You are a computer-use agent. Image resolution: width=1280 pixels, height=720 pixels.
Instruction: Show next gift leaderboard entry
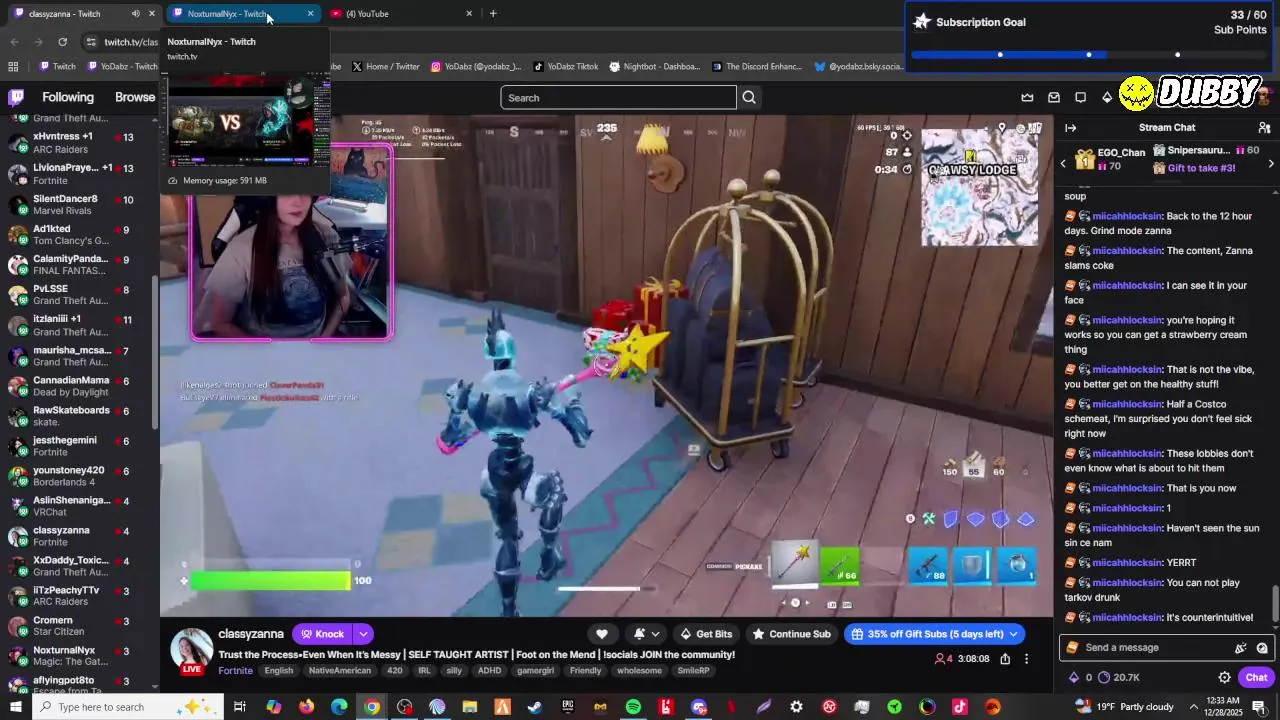[1271, 163]
